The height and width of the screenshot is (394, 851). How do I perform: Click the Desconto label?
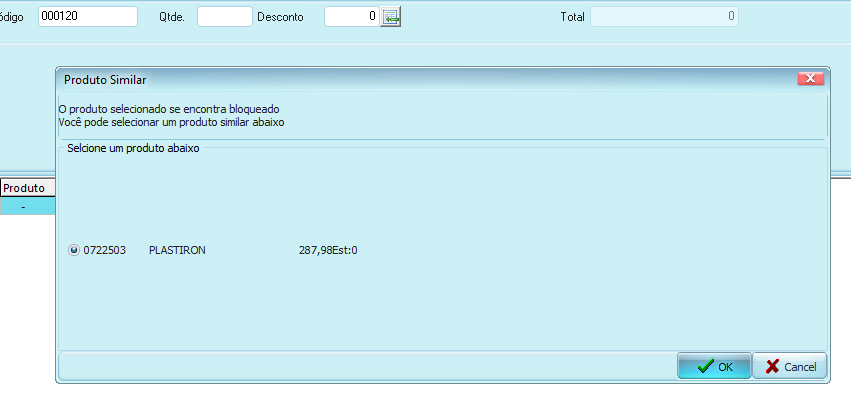281,17
